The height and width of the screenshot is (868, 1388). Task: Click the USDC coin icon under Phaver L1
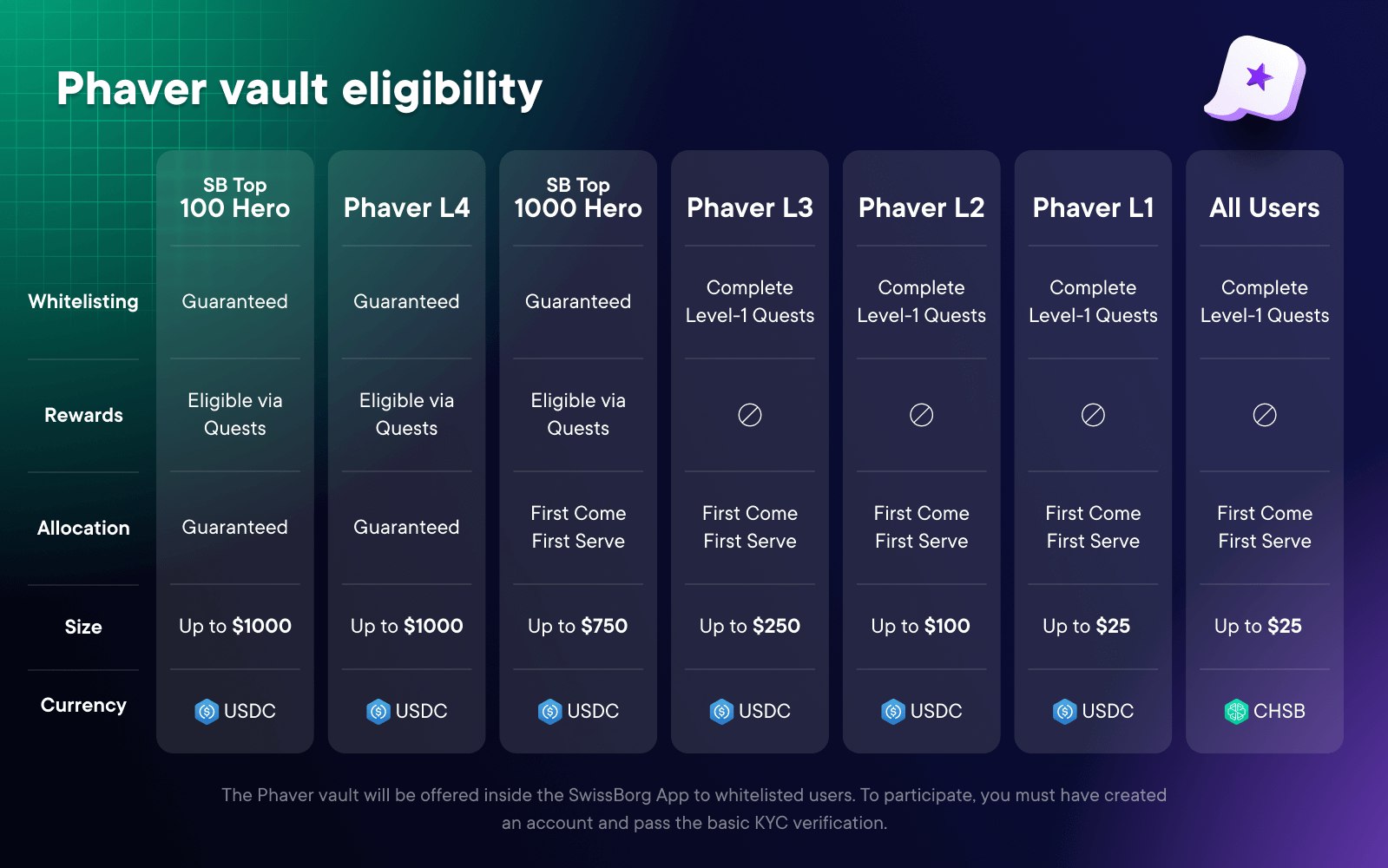(1065, 712)
